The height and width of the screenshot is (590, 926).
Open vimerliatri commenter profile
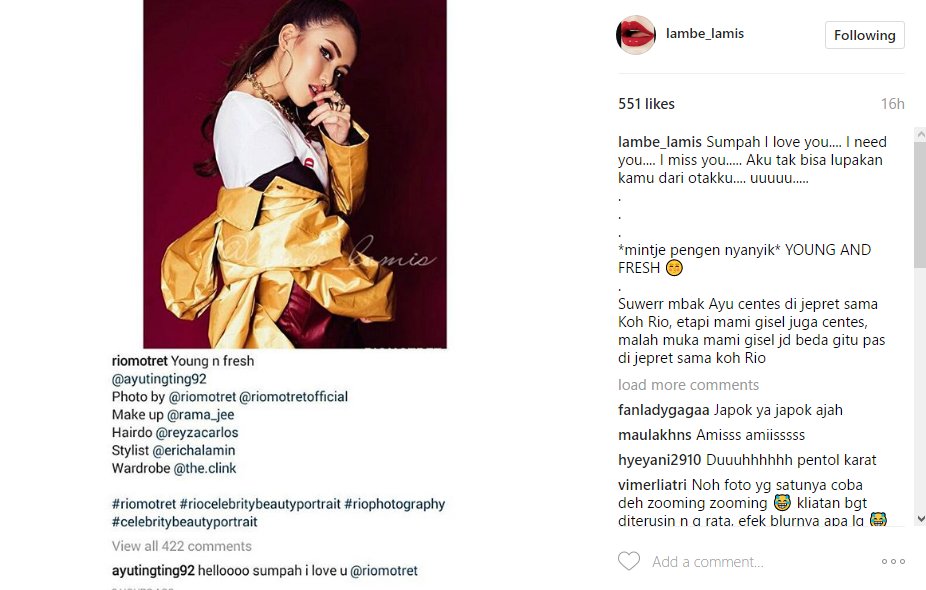tap(653, 485)
